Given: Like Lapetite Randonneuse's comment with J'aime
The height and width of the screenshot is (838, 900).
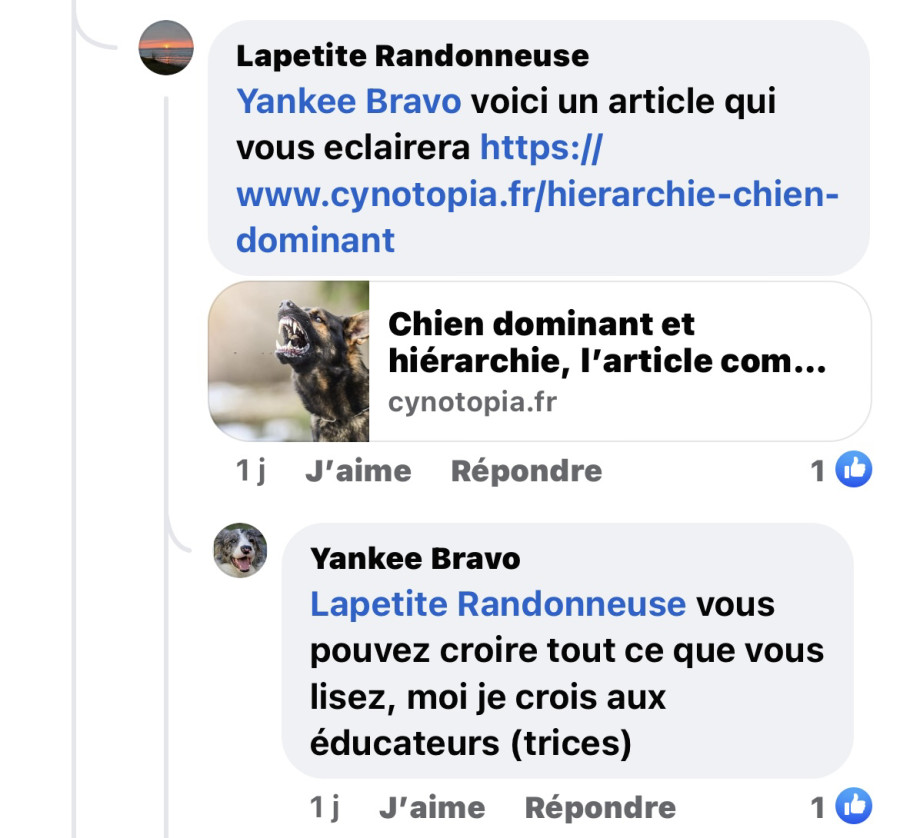Looking at the screenshot, I should (358, 471).
